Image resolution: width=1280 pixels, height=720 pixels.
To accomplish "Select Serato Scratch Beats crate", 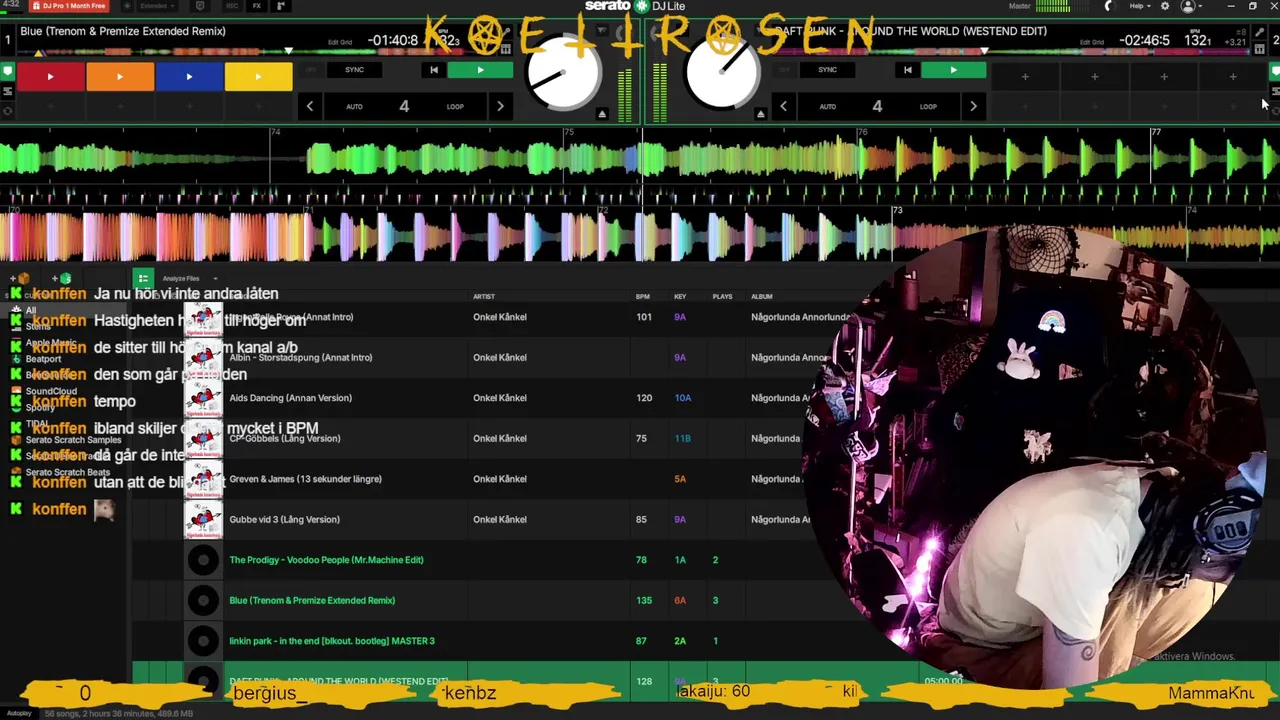I will pos(68,472).
